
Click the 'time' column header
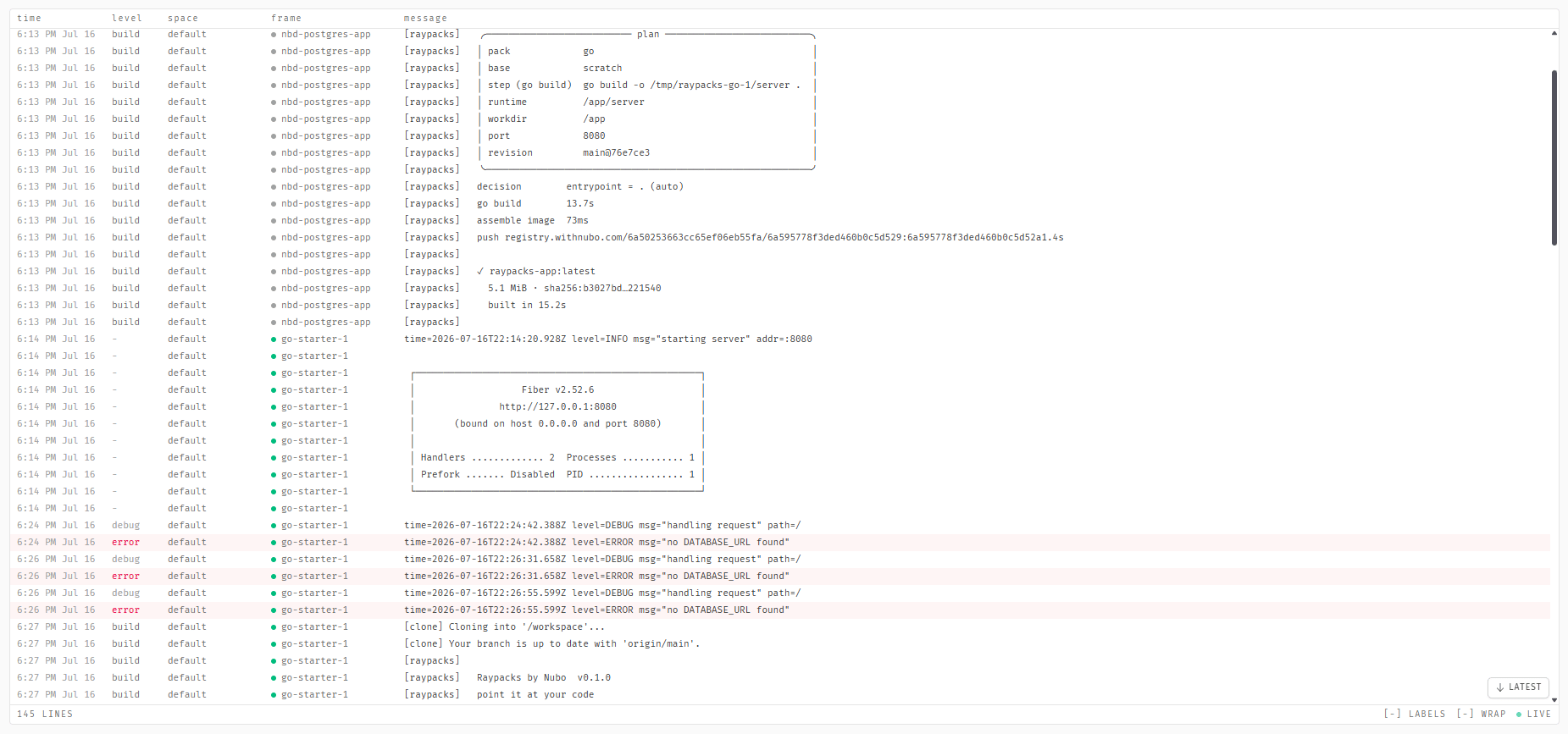pyautogui.click(x=29, y=18)
